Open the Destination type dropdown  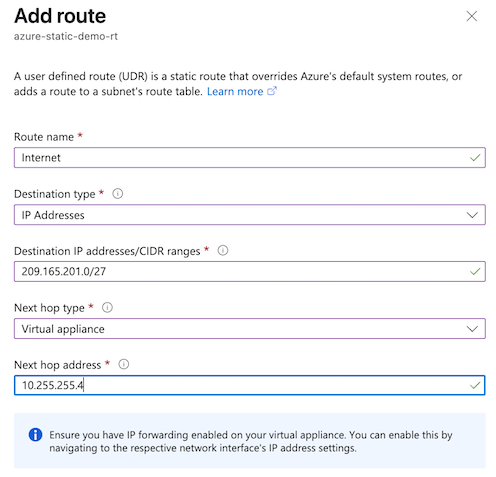click(x=250, y=215)
